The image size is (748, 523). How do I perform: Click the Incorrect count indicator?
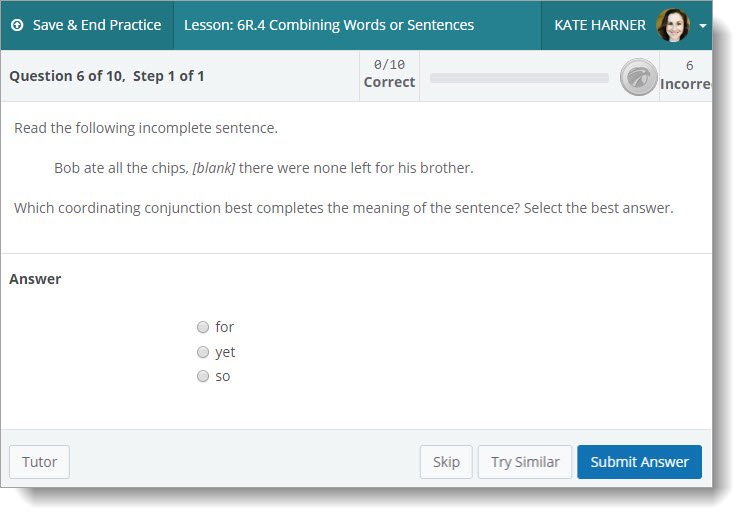688,75
